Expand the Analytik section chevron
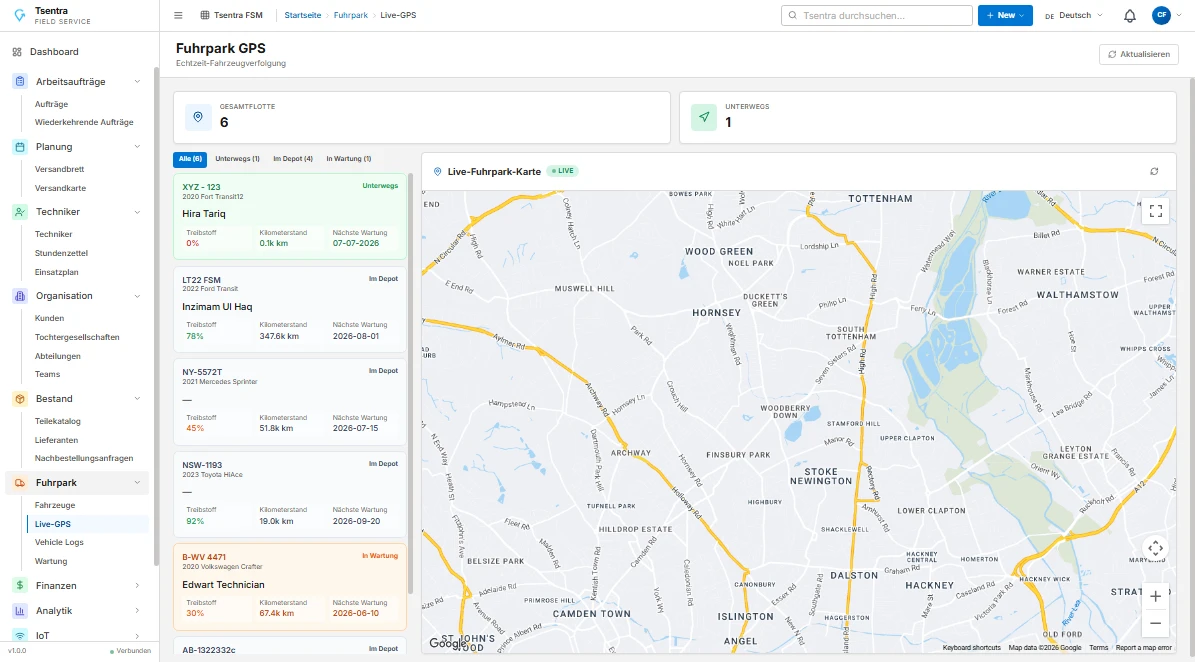Viewport: 1195px width, 662px height. 137,611
